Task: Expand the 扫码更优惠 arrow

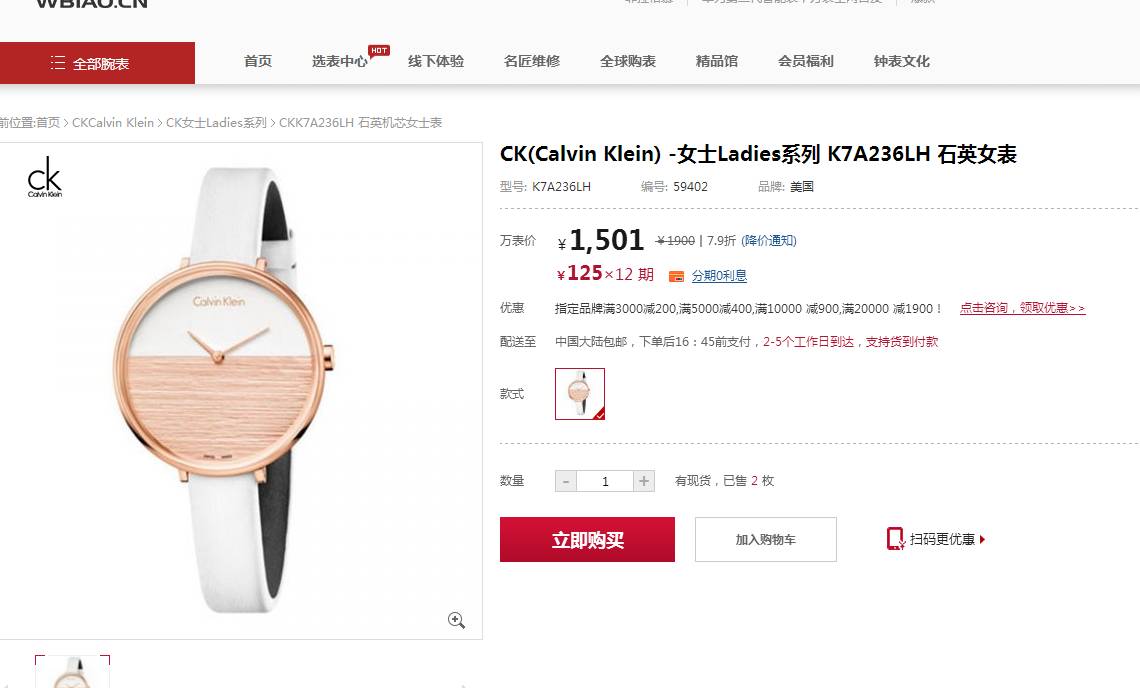Action: pyautogui.click(x=982, y=540)
